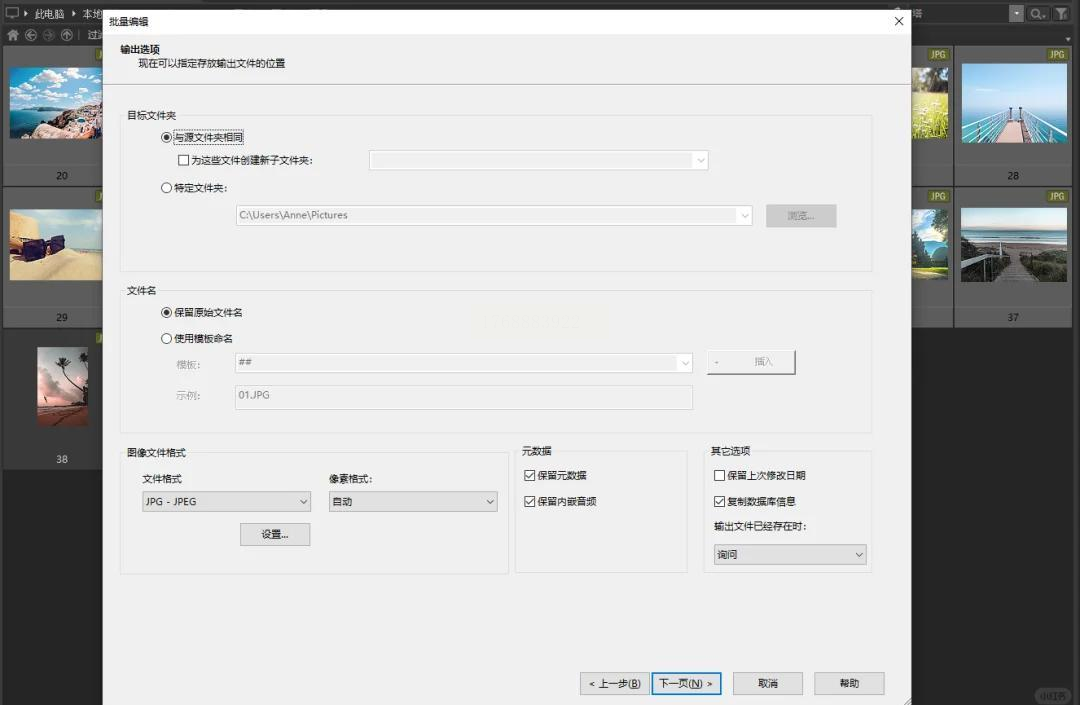Select thumbnail 28 of the pier
The image size is (1080, 705).
1014,103
